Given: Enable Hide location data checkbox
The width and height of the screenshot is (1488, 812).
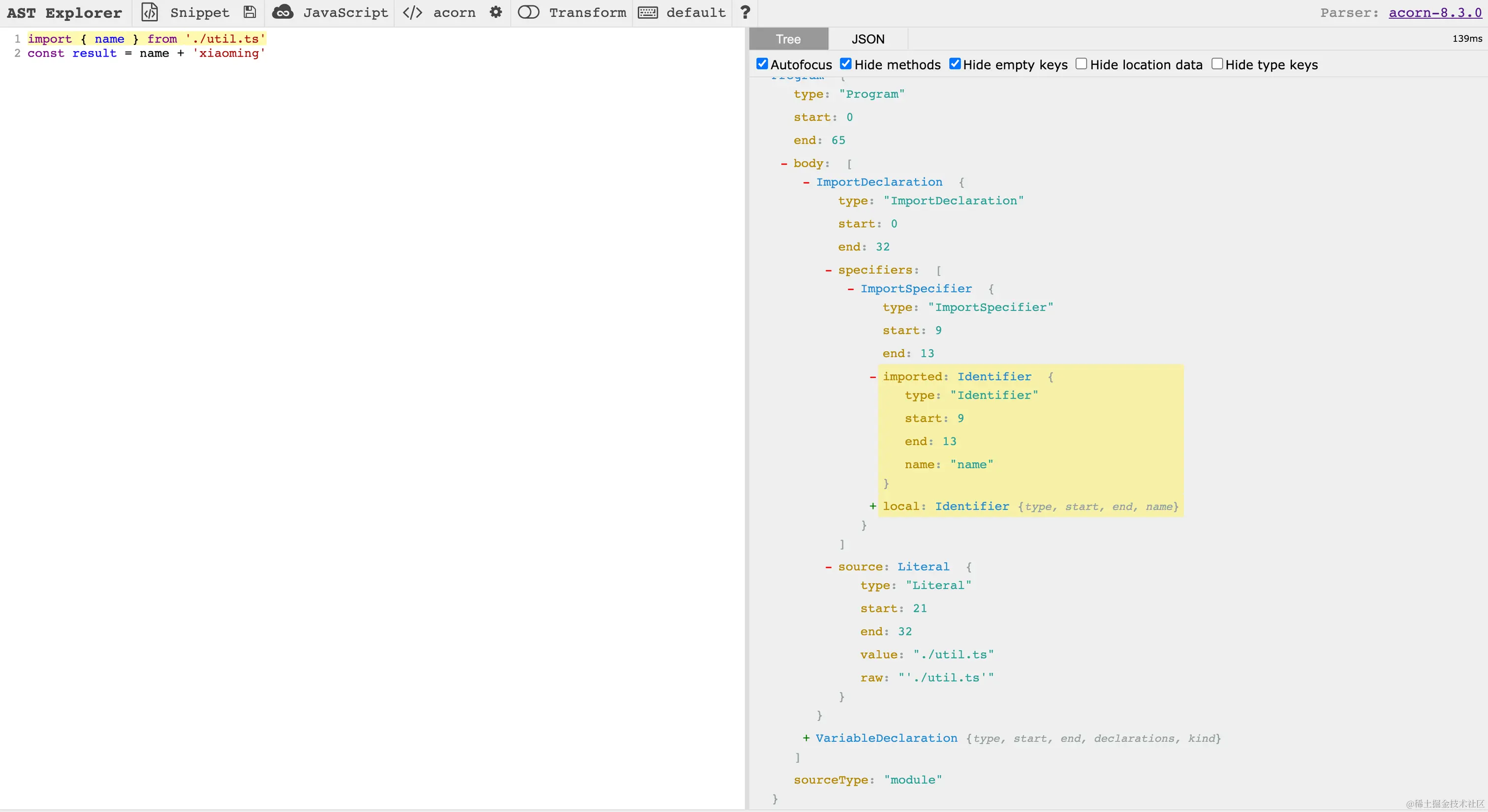Looking at the screenshot, I should [1082, 64].
